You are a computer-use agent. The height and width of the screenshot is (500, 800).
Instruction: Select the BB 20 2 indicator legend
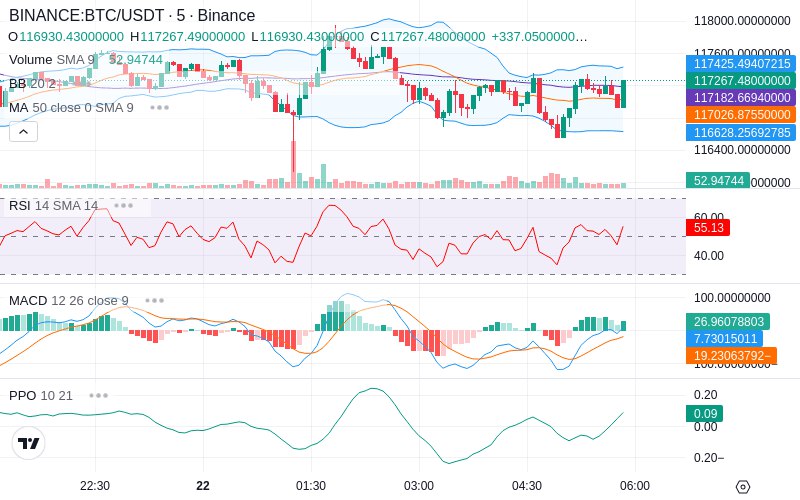point(32,84)
